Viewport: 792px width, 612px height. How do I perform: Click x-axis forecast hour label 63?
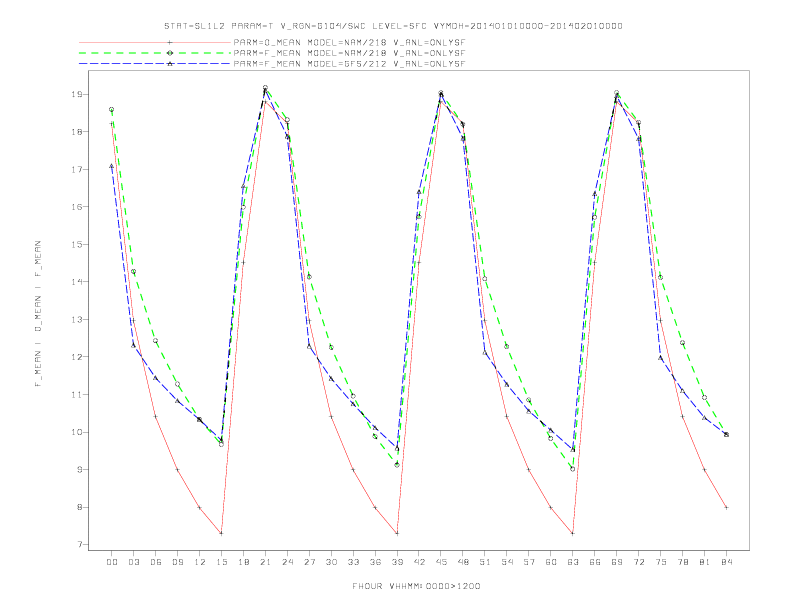pos(573,562)
